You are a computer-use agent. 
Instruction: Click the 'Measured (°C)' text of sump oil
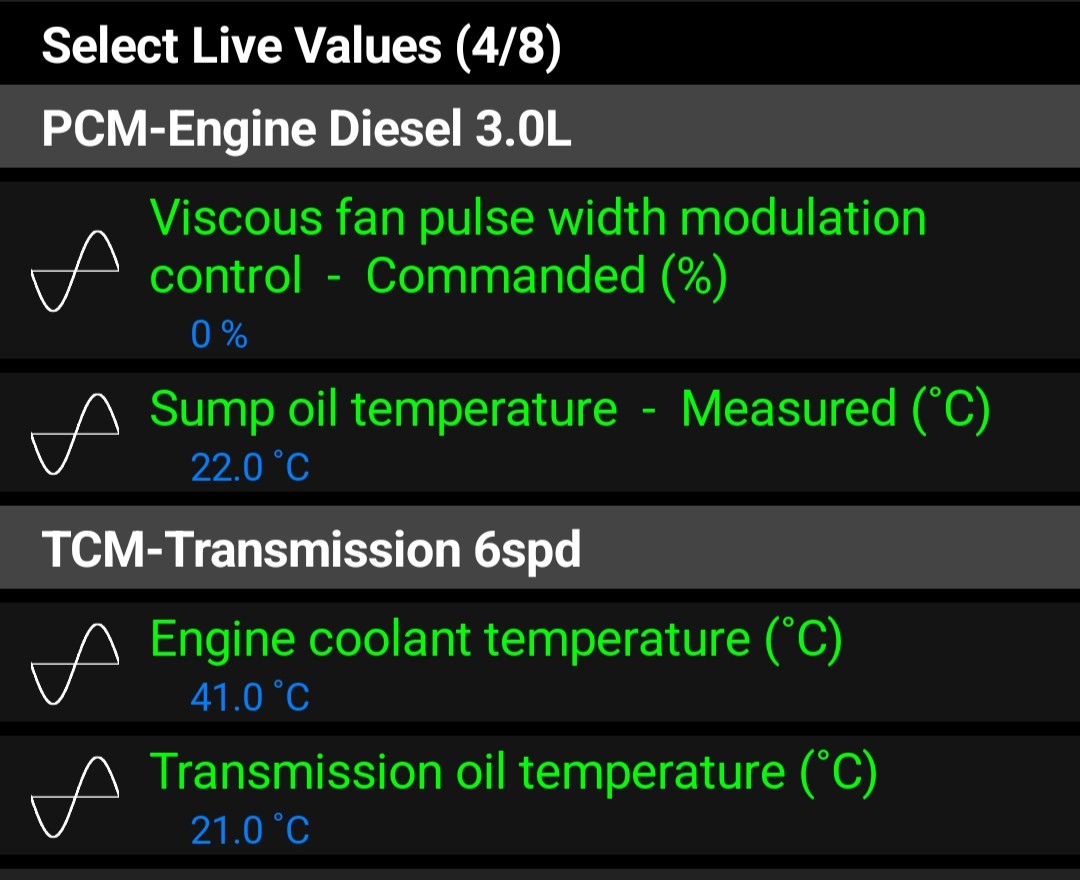(x=835, y=409)
